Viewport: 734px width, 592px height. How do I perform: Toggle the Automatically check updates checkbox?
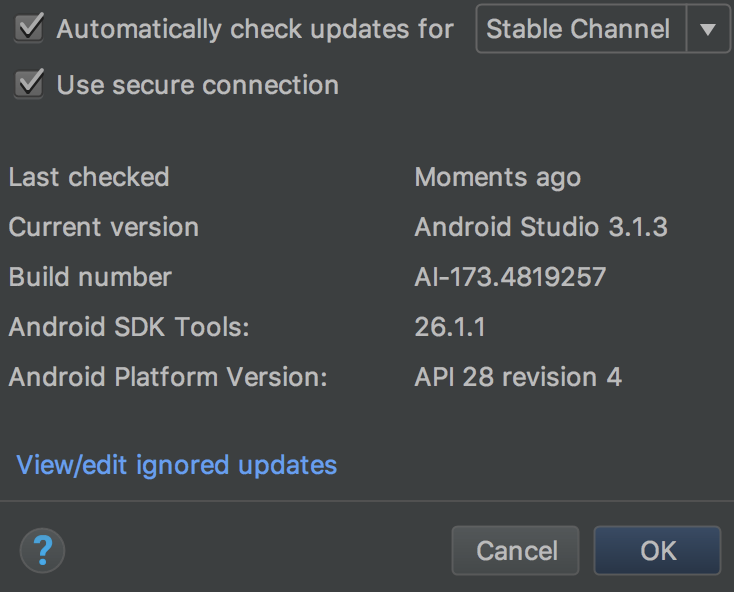click(30, 28)
